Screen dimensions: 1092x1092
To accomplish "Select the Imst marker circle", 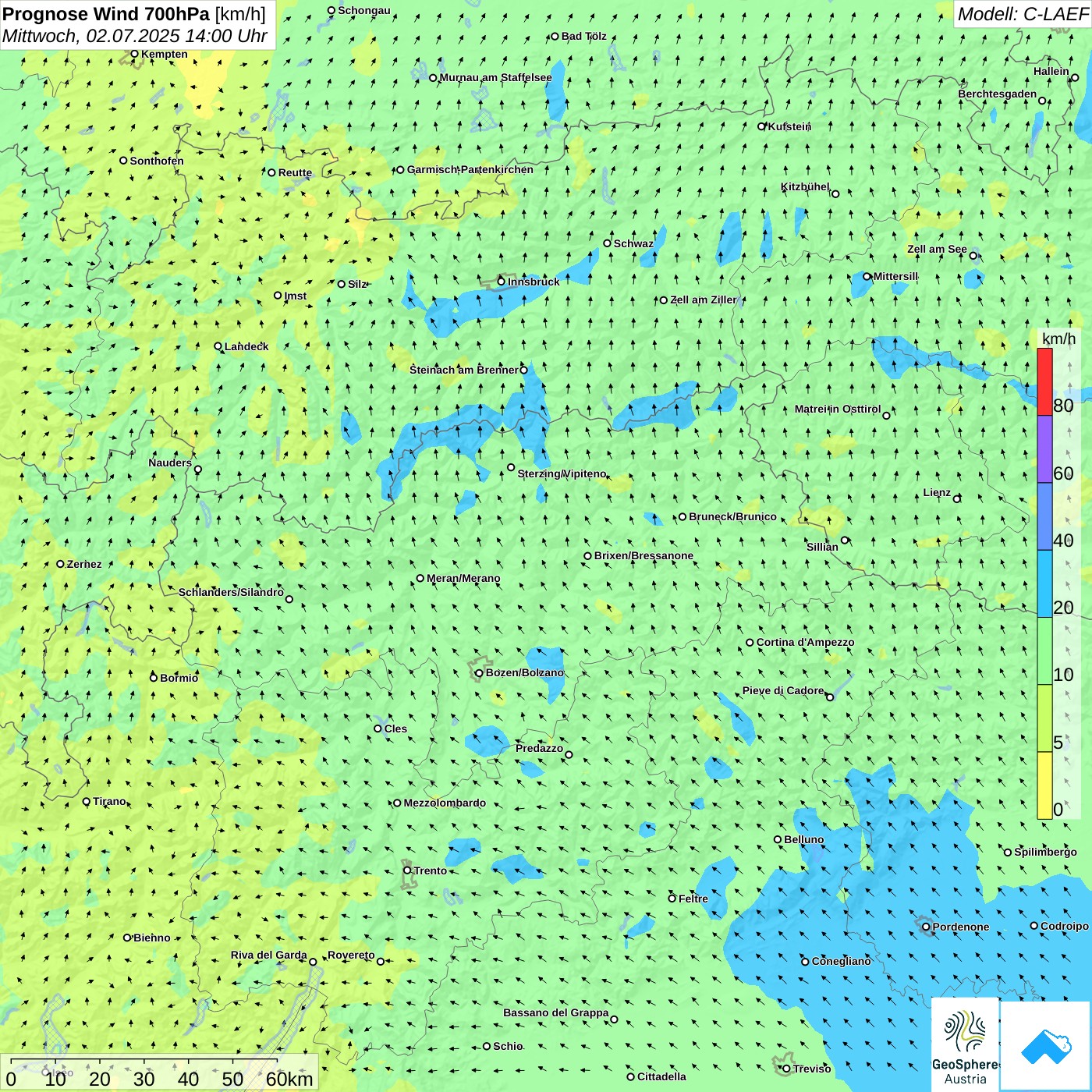I will point(278,295).
